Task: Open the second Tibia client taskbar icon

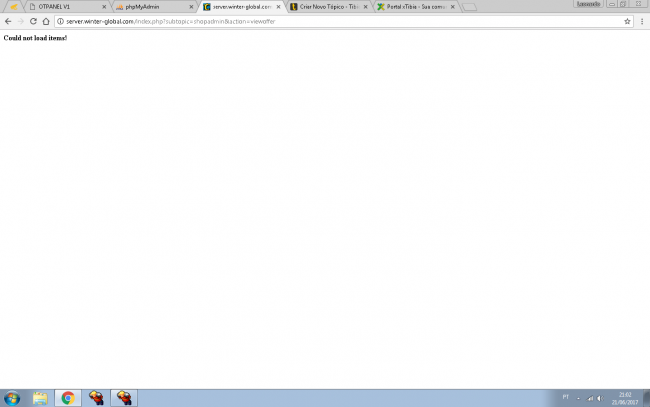Action: click(x=124, y=398)
